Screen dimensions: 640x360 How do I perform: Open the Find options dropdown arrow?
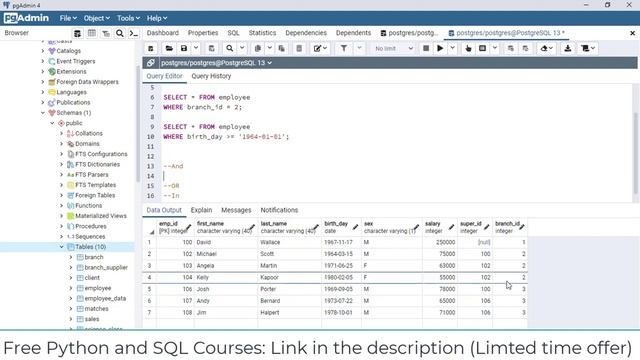242,48
